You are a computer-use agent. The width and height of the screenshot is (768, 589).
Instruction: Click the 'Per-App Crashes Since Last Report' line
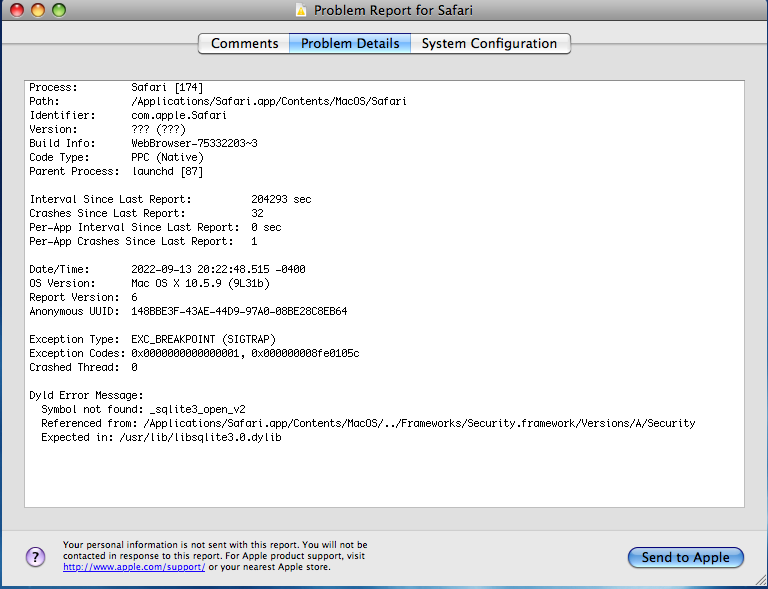143,241
